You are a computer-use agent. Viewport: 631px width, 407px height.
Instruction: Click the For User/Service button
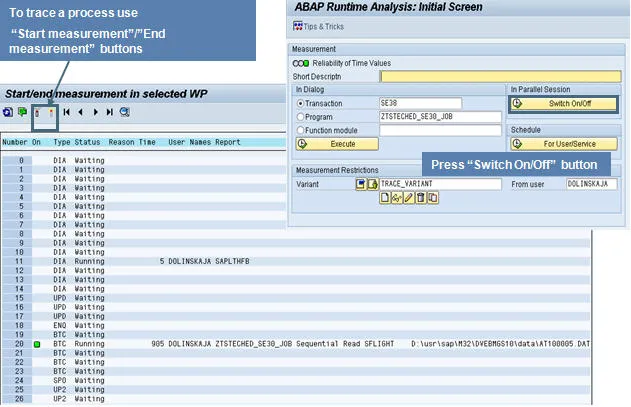coord(563,144)
